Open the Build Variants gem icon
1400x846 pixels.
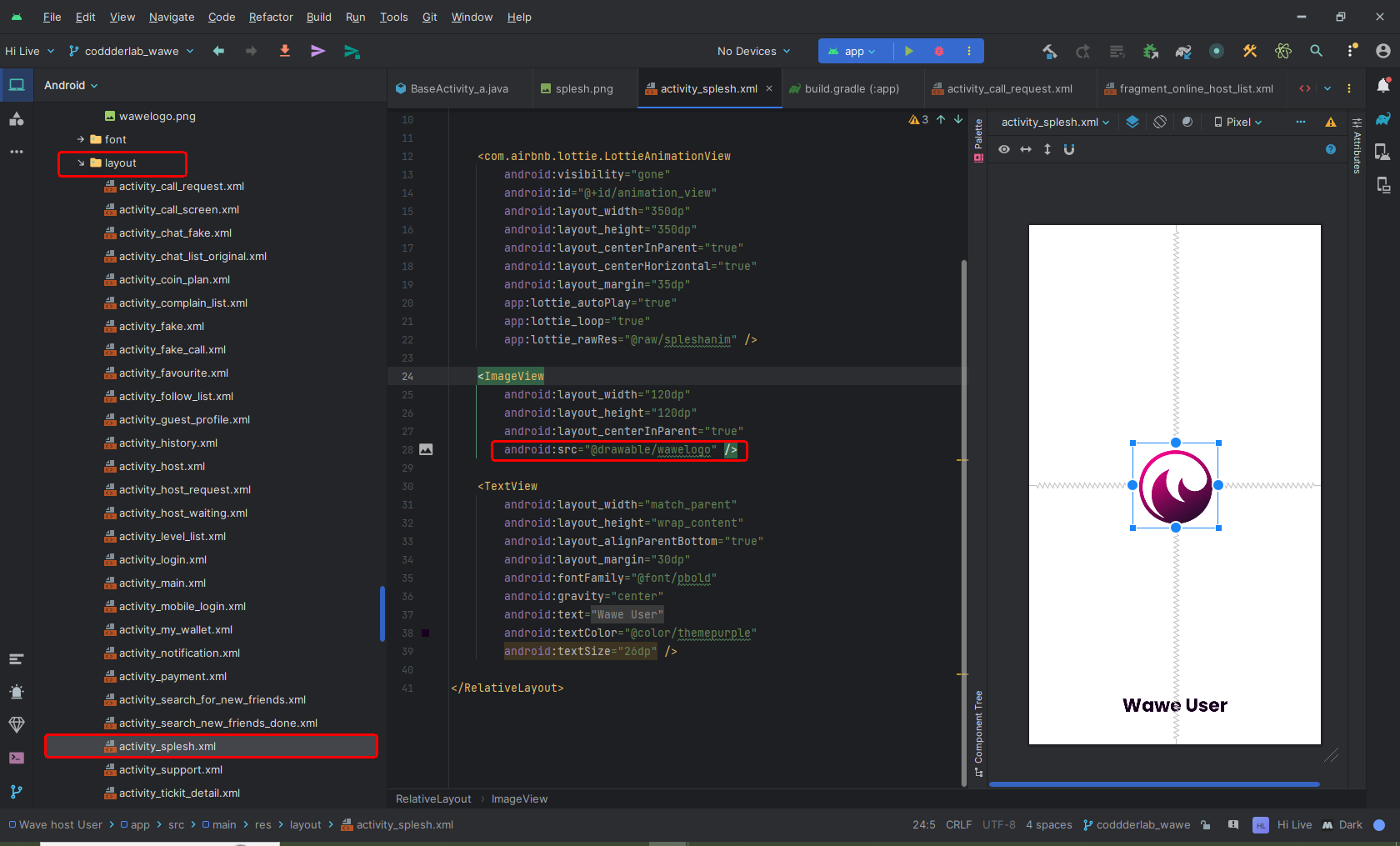[x=17, y=724]
